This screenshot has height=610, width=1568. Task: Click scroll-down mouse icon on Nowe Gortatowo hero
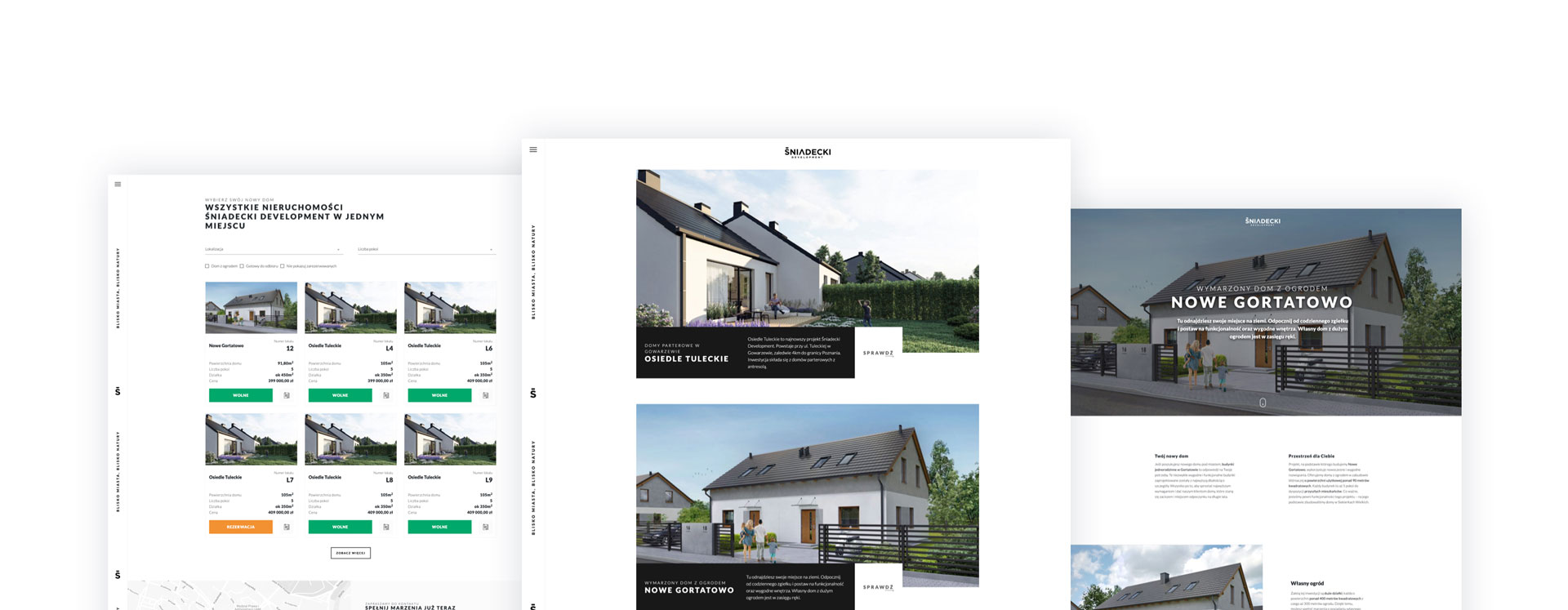pos(1263,403)
